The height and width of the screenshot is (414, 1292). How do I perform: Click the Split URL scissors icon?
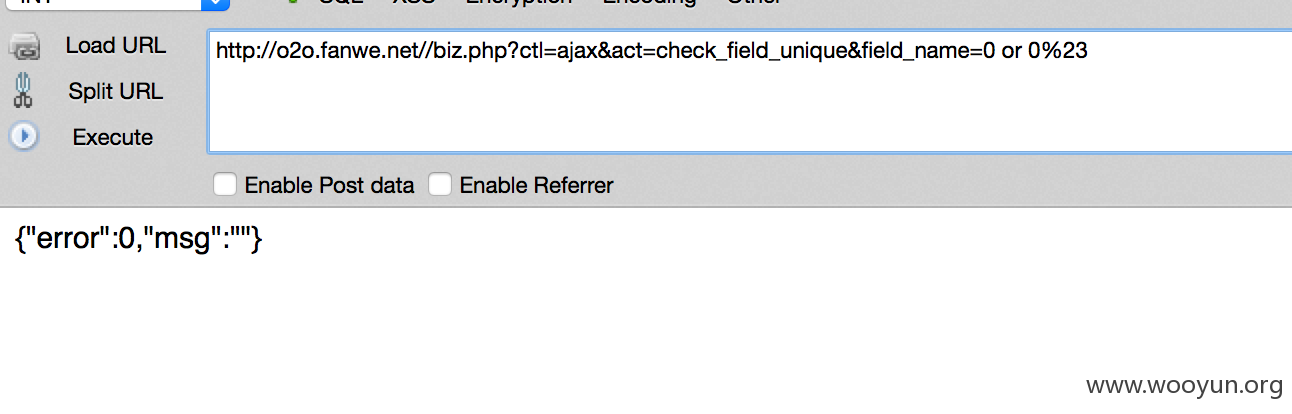pos(24,91)
